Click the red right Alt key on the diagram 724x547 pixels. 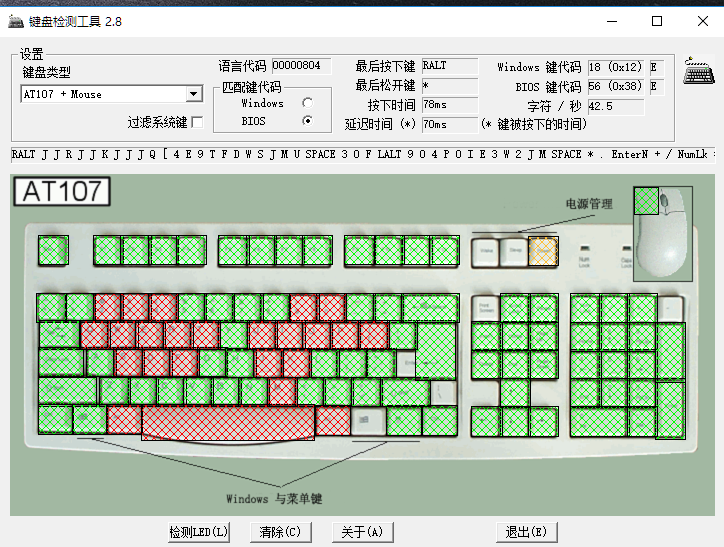pyautogui.click(x=332, y=421)
